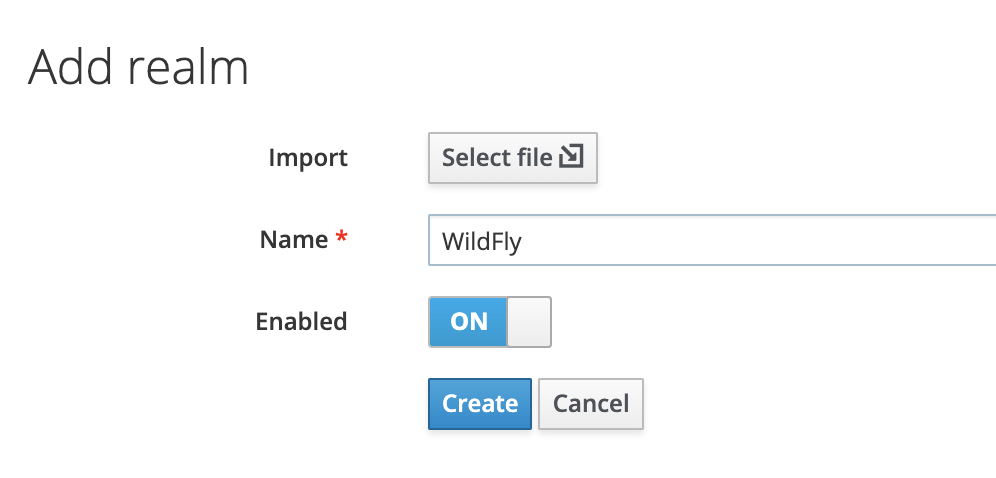Click the white knob of the Enabled switch
Image resolution: width=996 pixels, height=478 pixels.
click(x=528, y=322)
